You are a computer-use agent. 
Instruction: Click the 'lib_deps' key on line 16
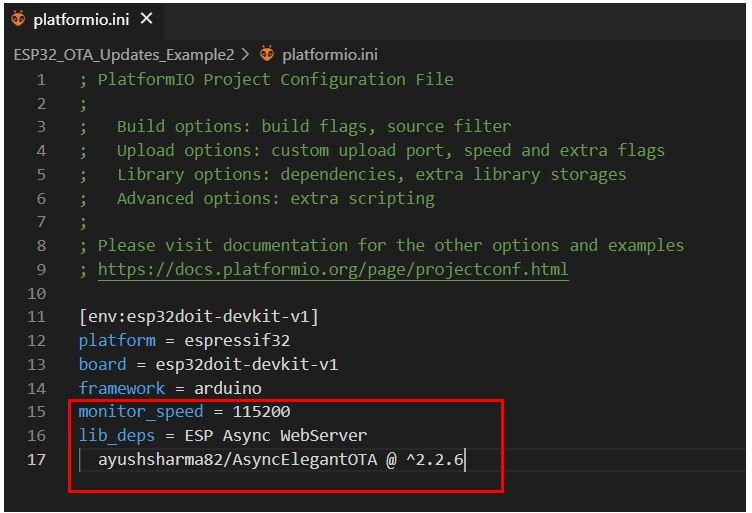pyautogui.click(x=117, y=435)
